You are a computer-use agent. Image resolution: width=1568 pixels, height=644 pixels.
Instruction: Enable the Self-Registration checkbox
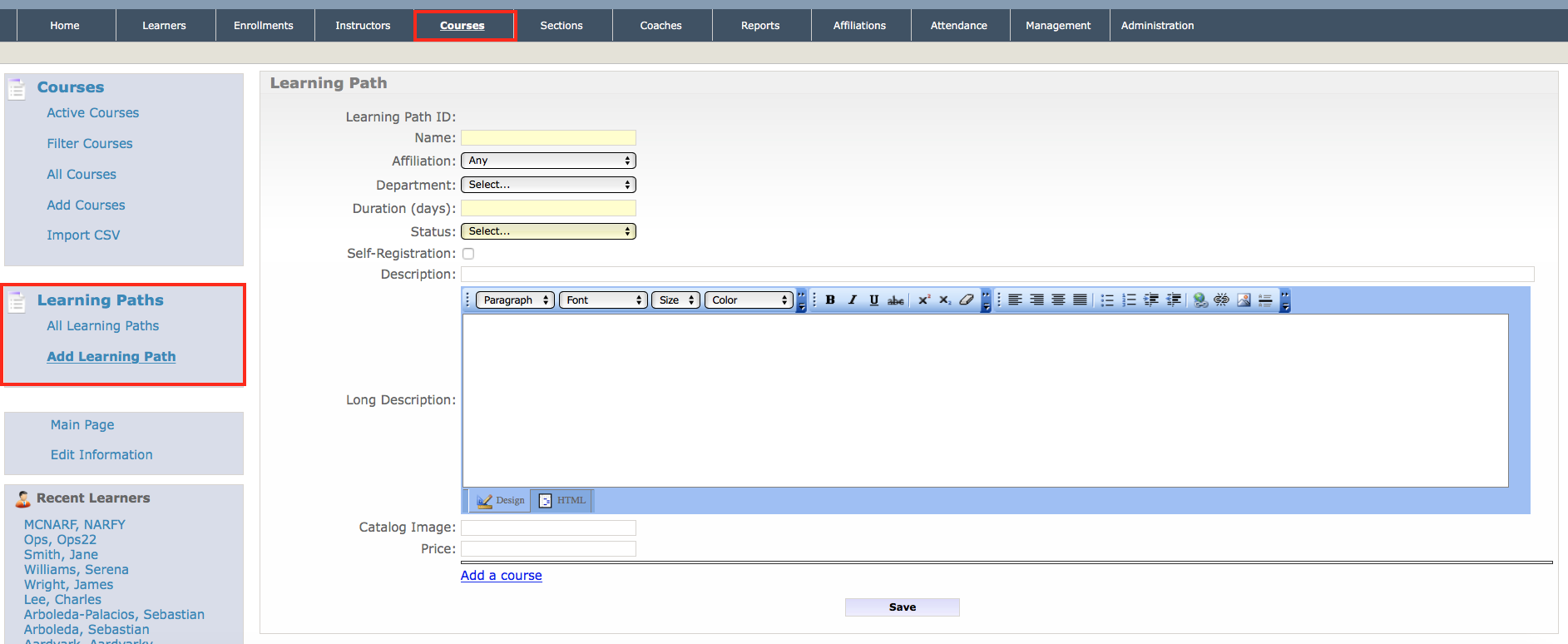(x=468, y=254)
